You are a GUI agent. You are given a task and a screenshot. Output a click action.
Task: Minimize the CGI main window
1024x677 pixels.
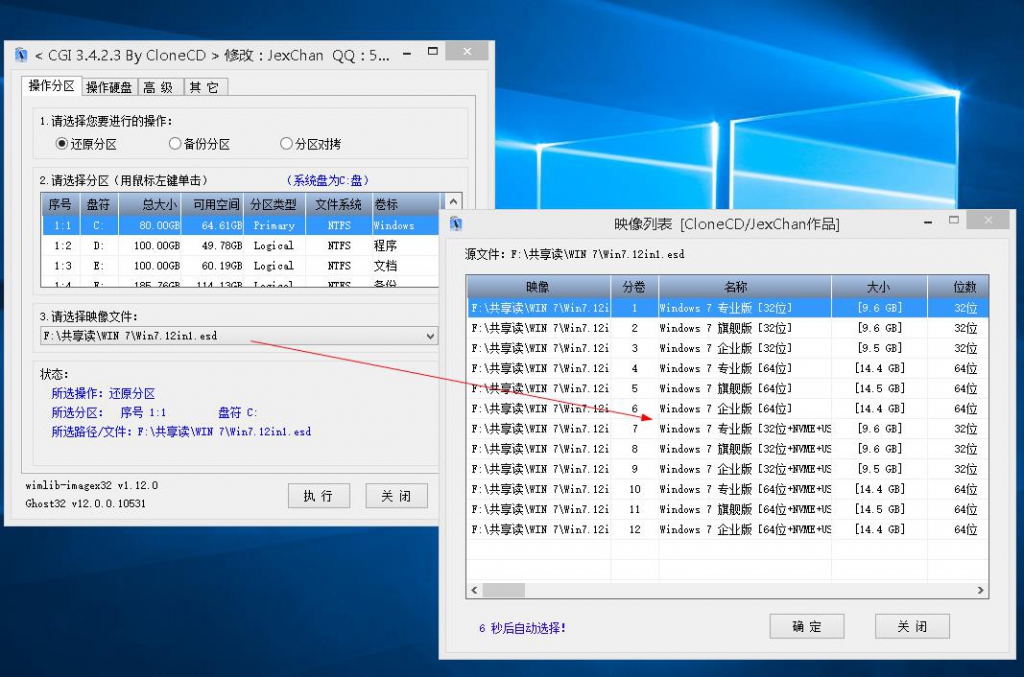[x=408, y=53]
